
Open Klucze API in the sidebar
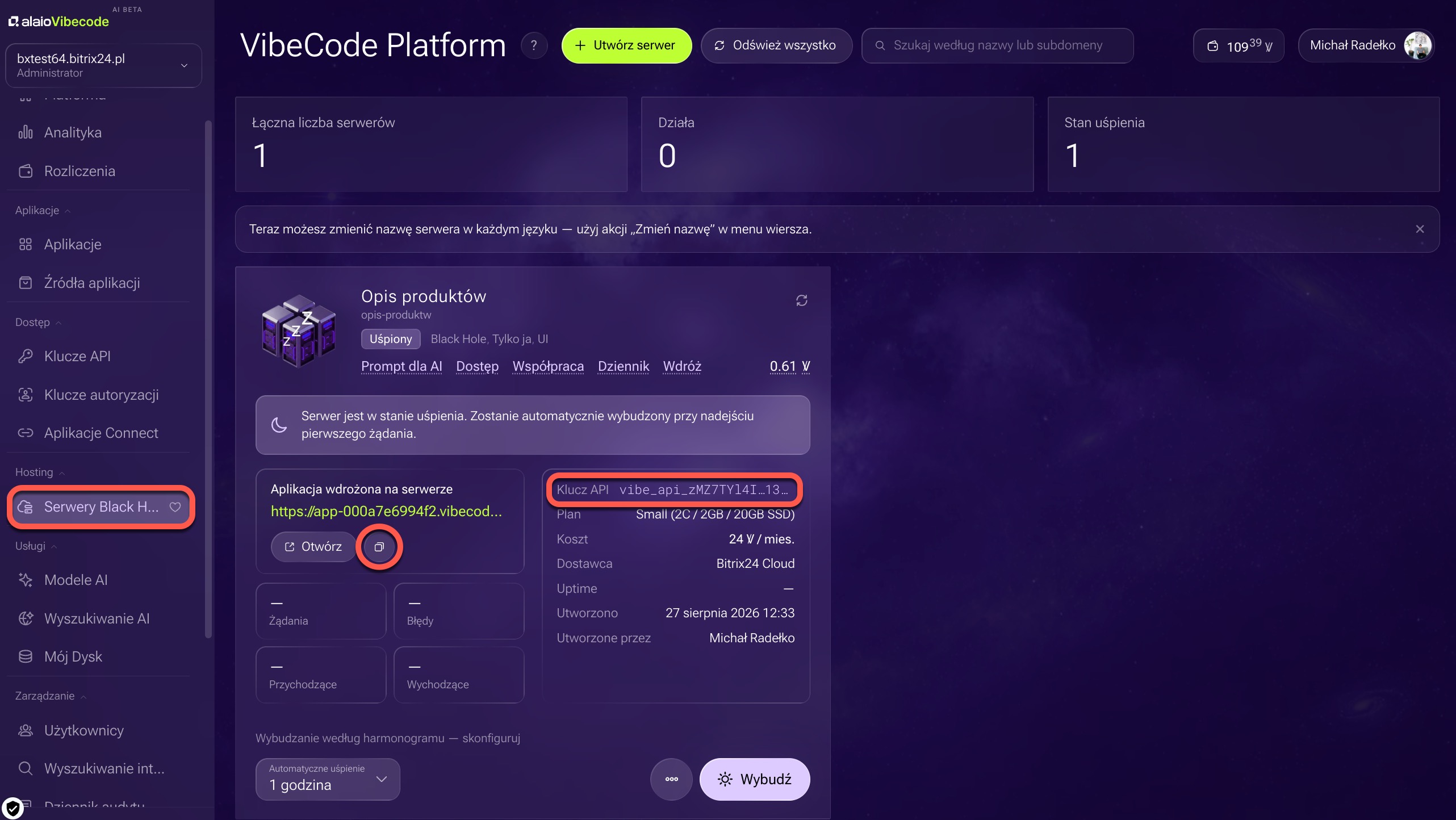[x=78, y=356]
